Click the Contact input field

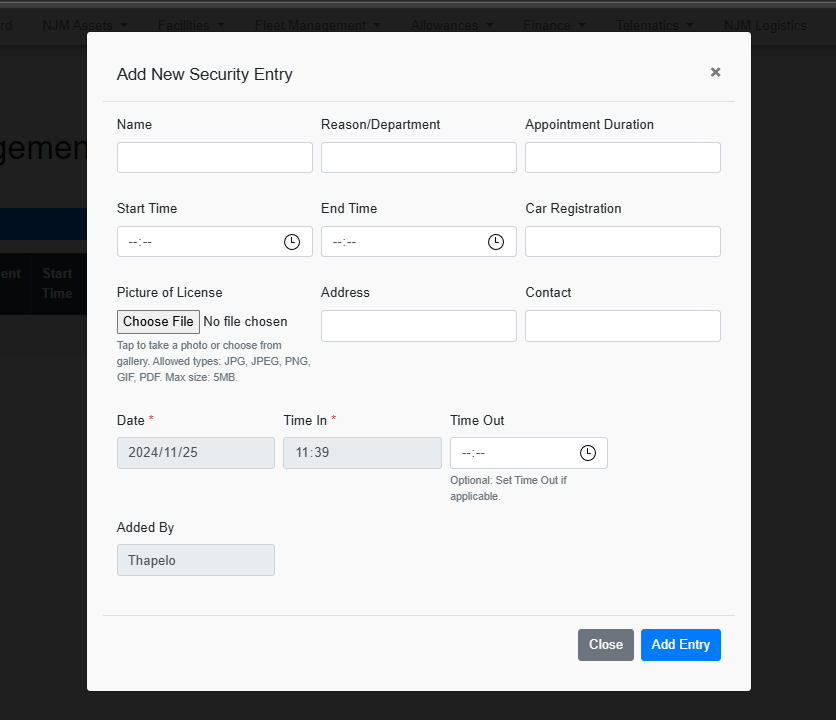pos(623,326)
